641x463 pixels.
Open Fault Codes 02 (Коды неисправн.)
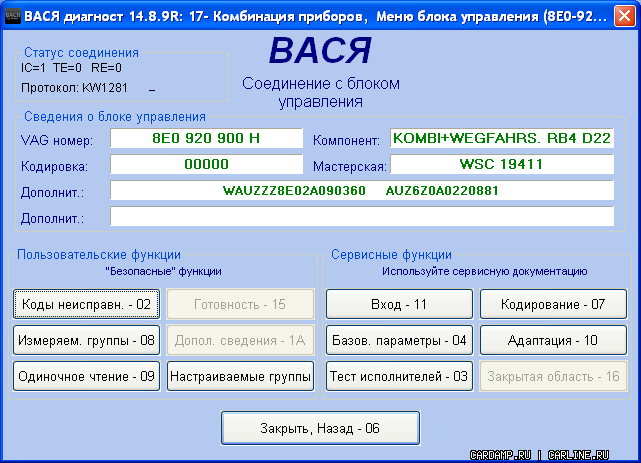tap(86, 304)
